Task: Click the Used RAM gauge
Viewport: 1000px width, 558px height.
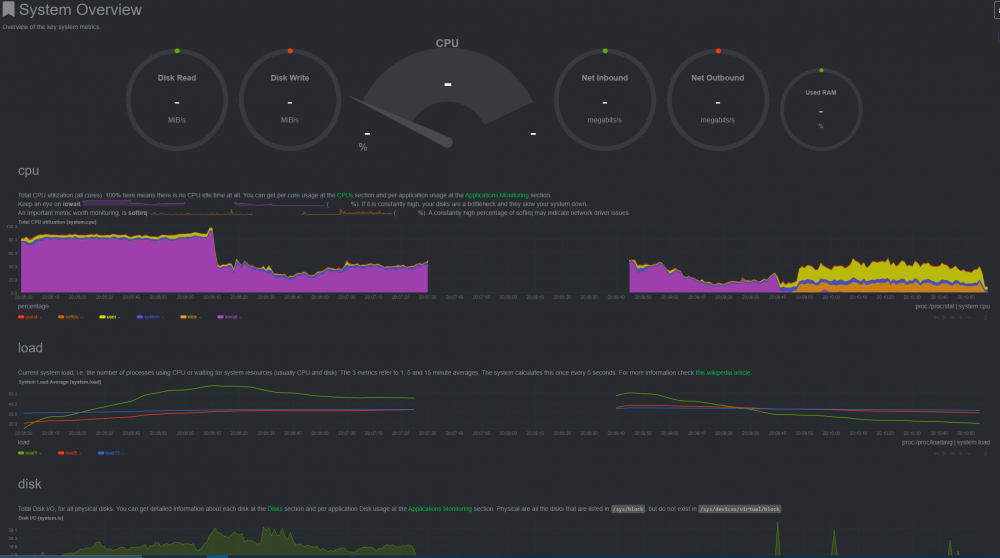Action: [x=821, y=110]
